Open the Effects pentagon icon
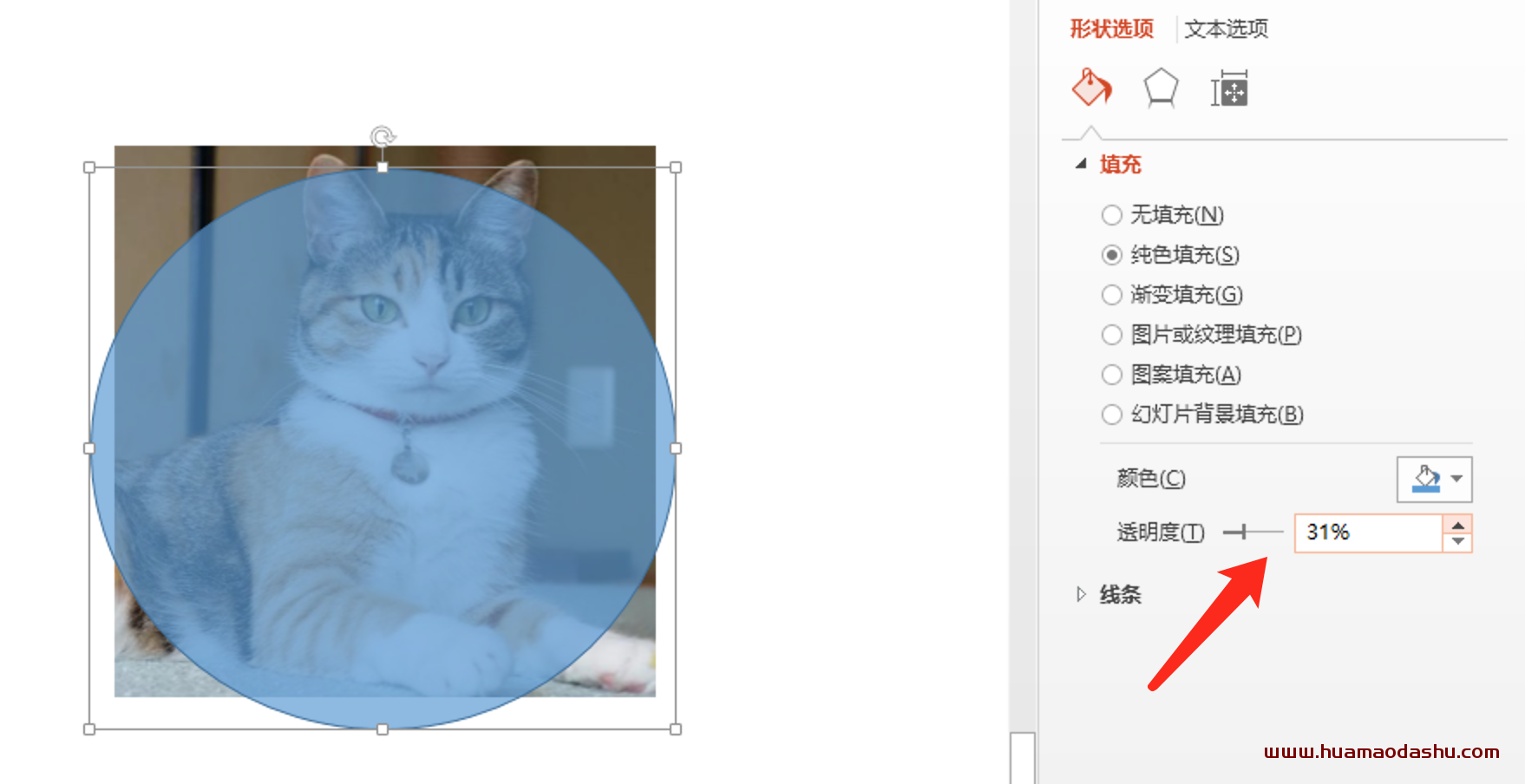The image size is (1525, 784). click(x=1161, y=88)
